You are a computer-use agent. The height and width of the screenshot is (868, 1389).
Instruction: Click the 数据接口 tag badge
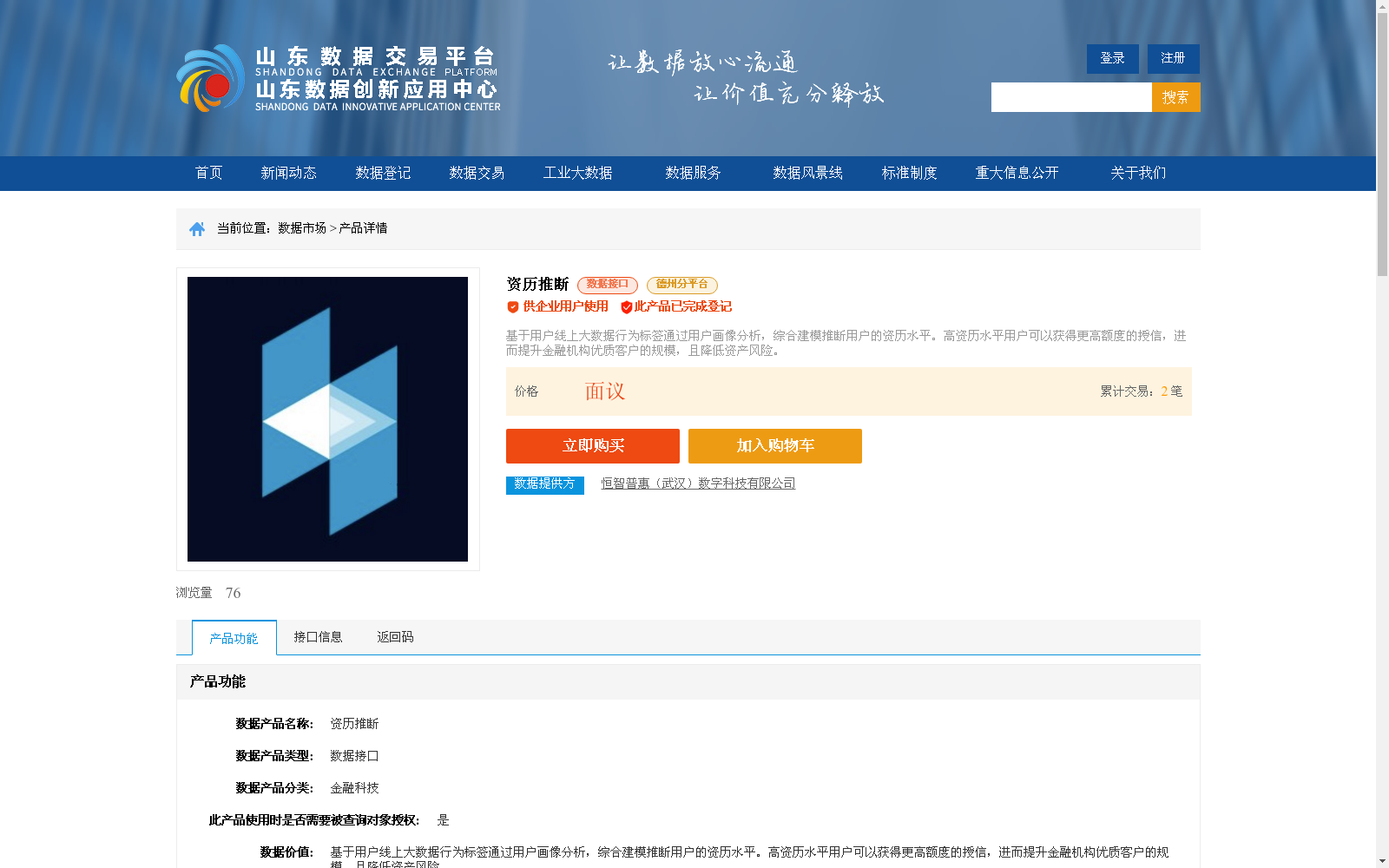coord(608,285)
